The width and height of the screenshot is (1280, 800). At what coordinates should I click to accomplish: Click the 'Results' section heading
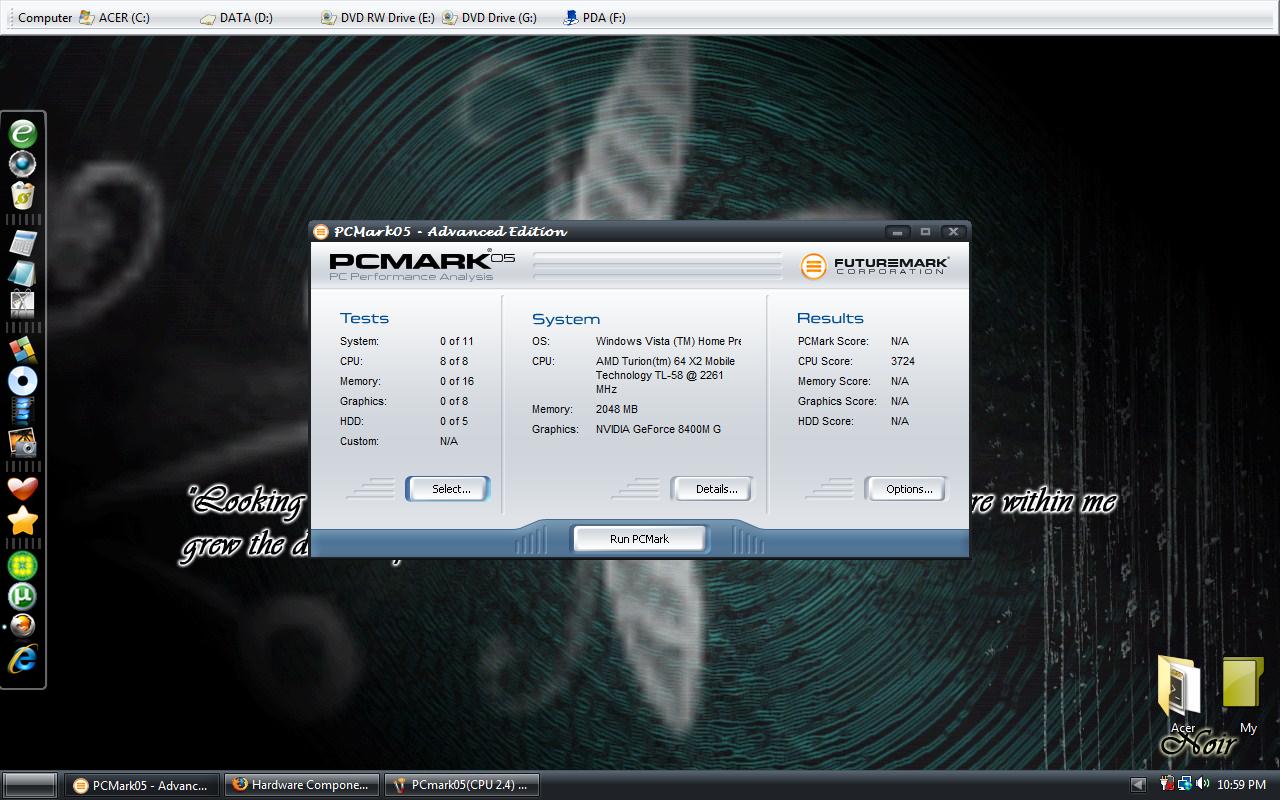pyautogui.click(x=830, y=318)
